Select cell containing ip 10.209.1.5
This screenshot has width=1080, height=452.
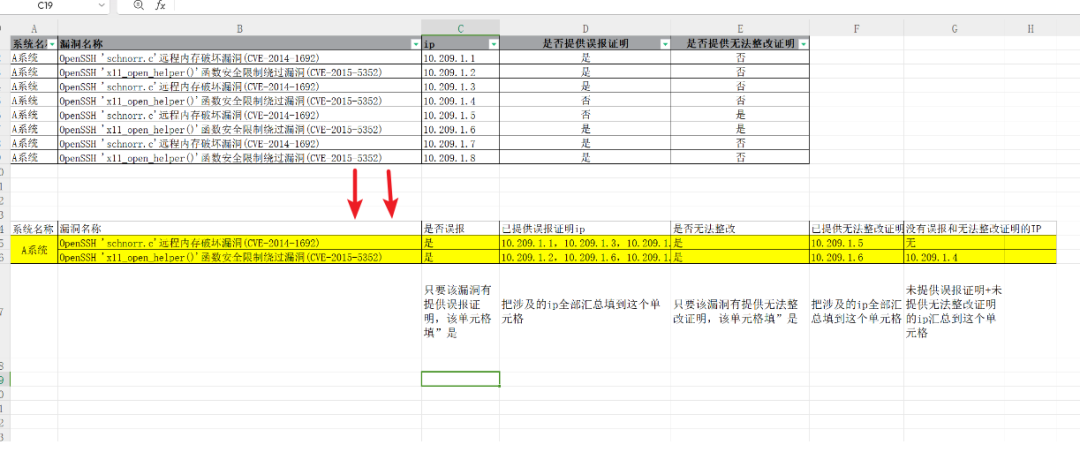(460, 115)
